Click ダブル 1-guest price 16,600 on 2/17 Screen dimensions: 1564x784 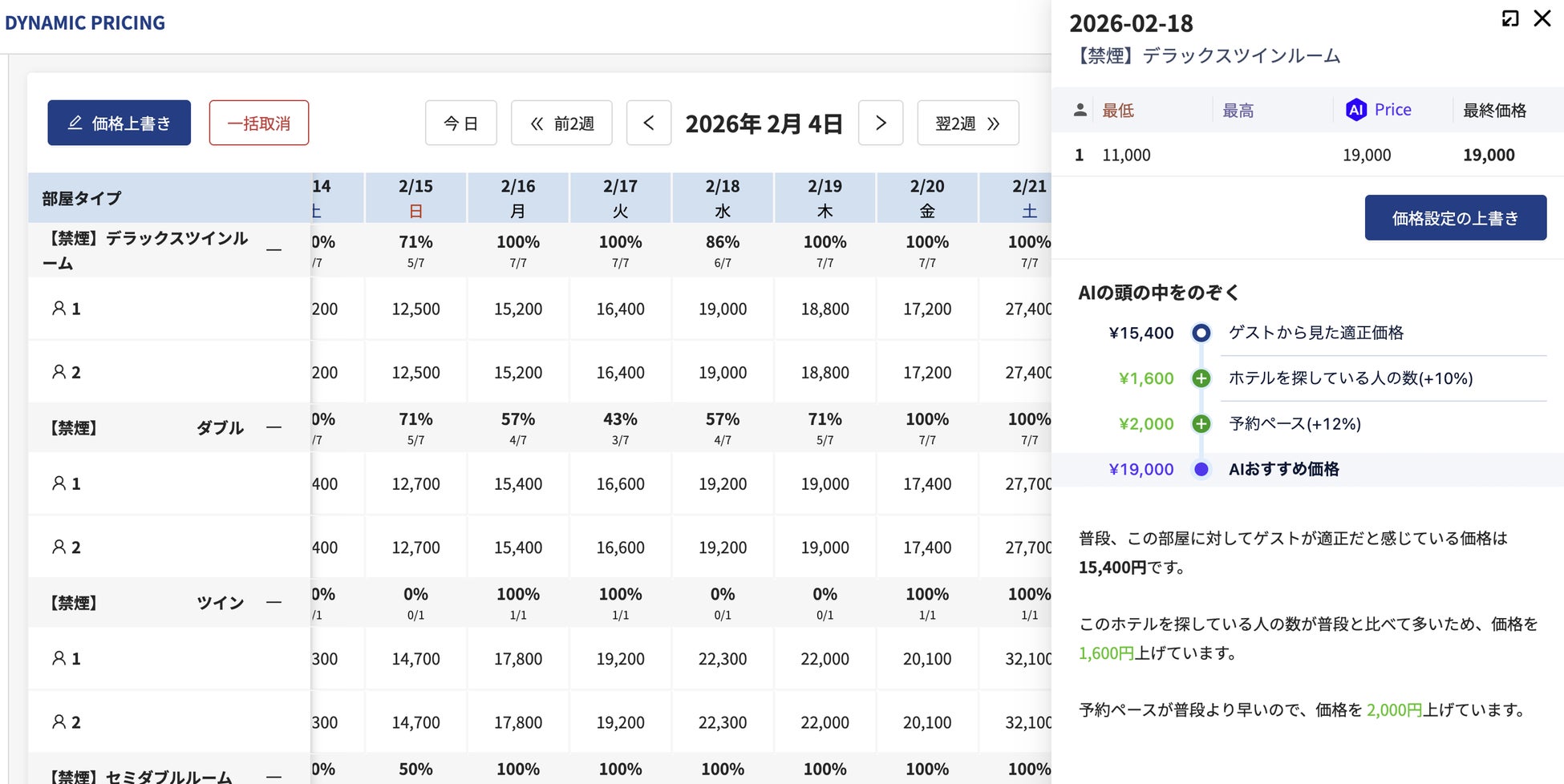[x=620, y=484]
